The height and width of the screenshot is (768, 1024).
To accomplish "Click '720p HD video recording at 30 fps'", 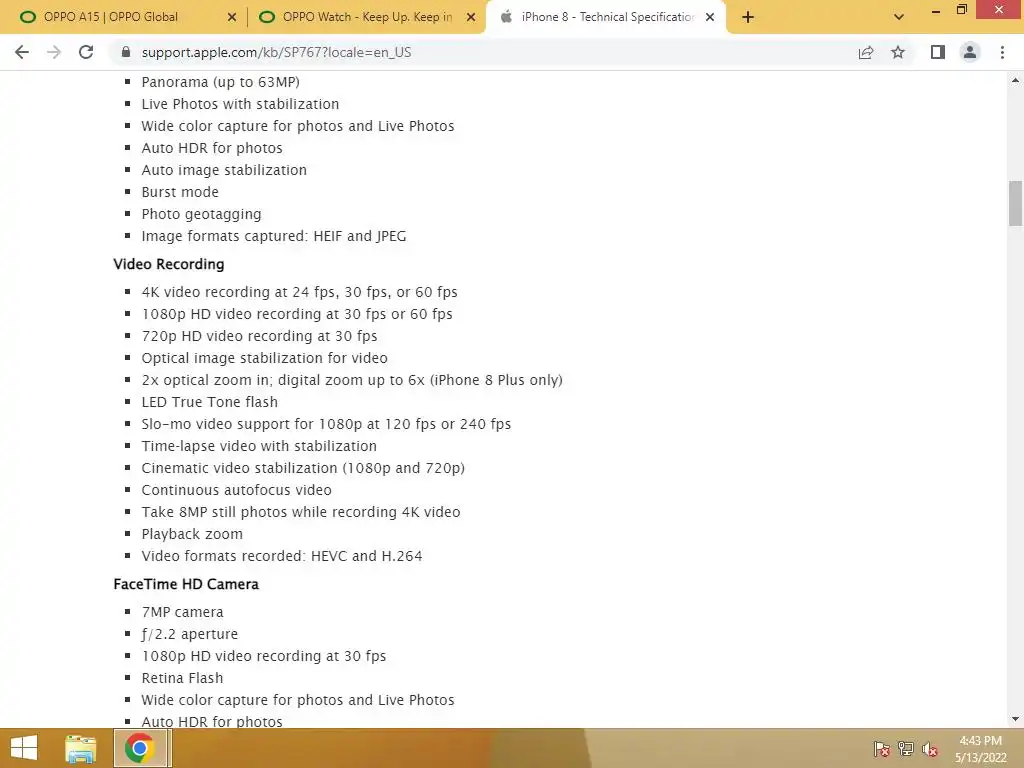I will click(259, 336).
